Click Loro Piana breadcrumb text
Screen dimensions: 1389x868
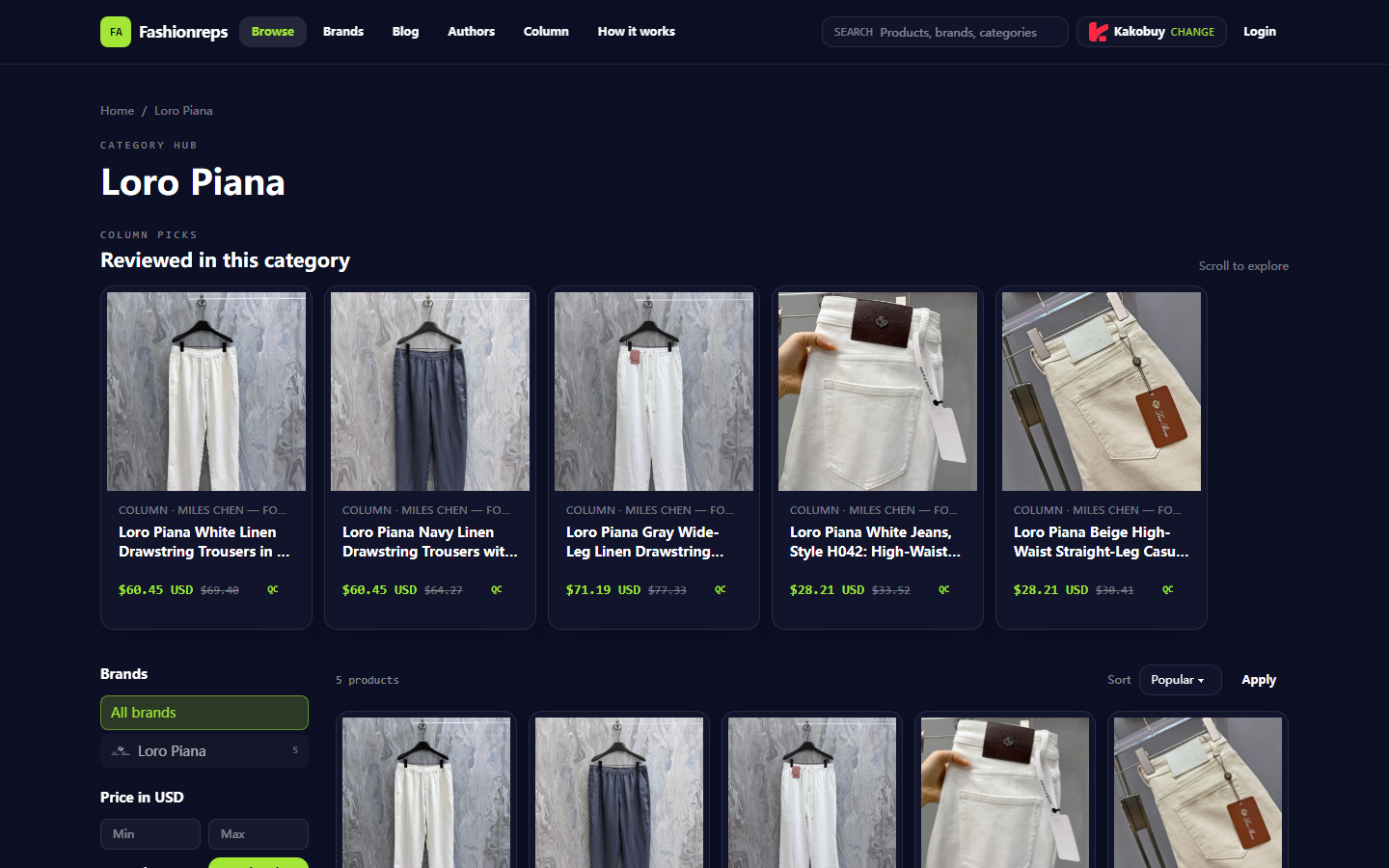click(x=183, y=111)
